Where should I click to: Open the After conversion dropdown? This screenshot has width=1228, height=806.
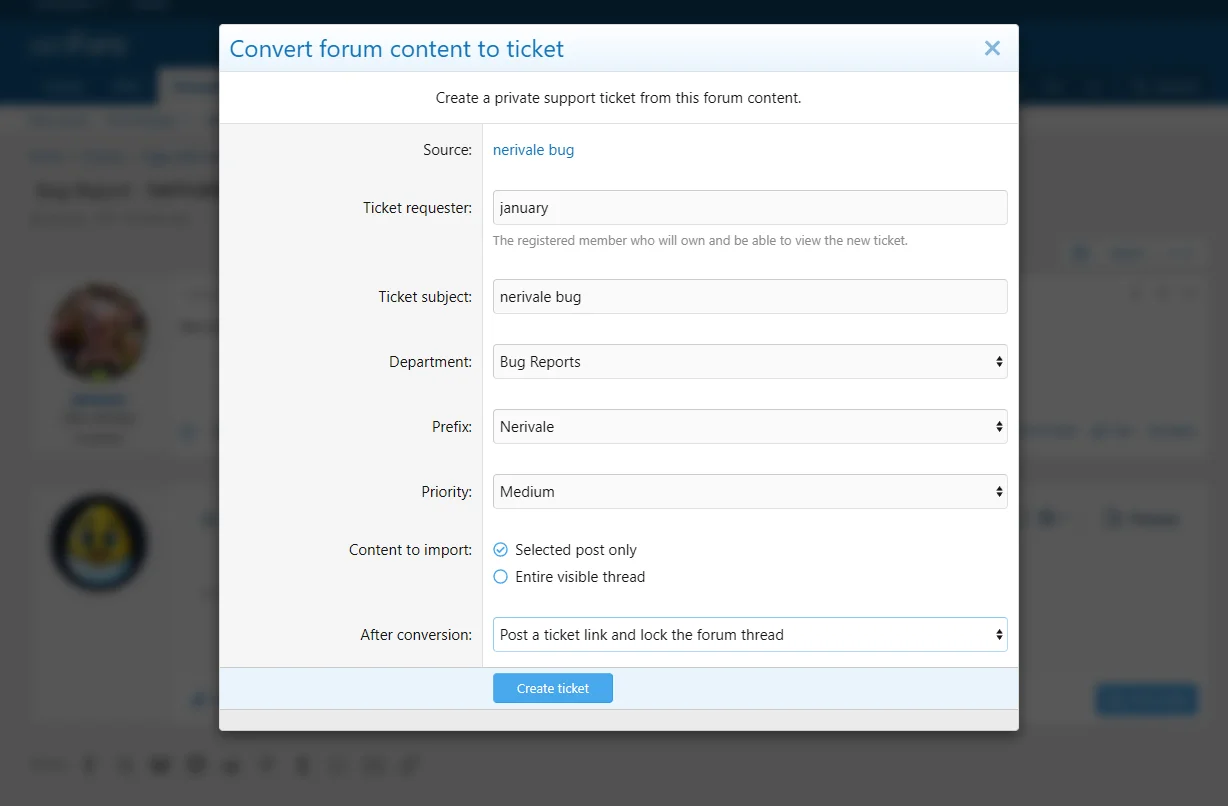(x=750, y=635)
